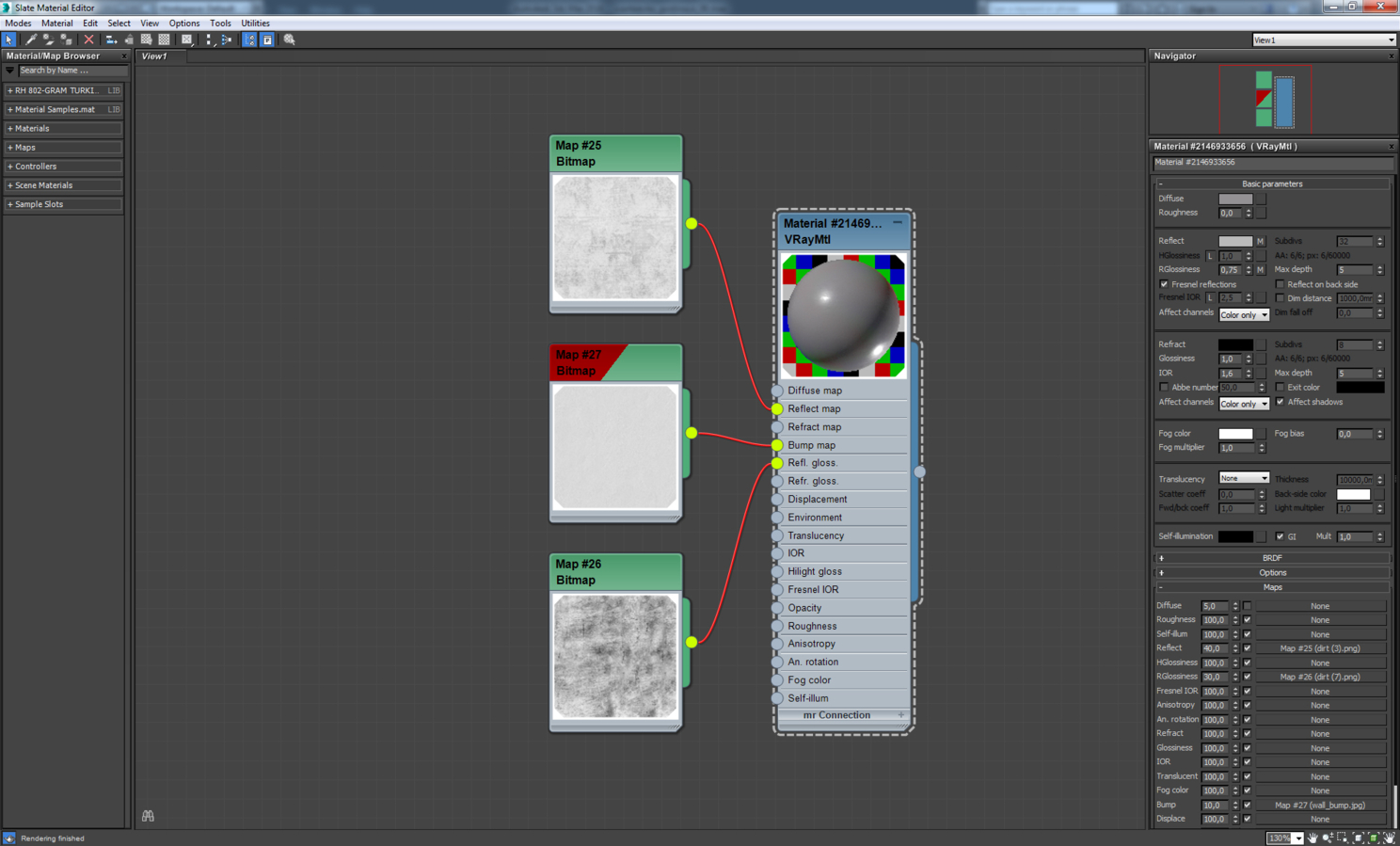The image size is (1400, 846).
Task: Click the Map #26 Bitmap node thumbnail
Action: (615, 656)
